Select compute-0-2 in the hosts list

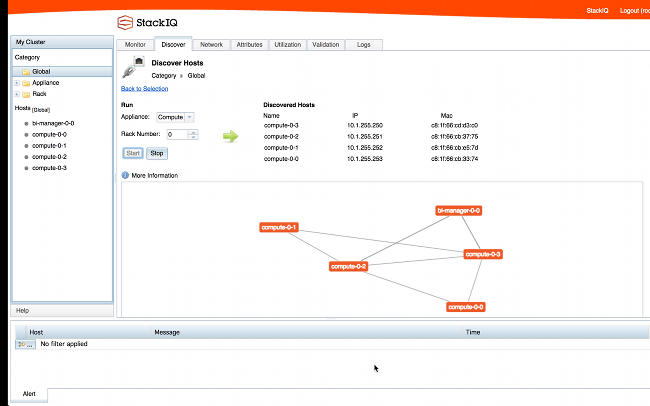tap(49, 157)
